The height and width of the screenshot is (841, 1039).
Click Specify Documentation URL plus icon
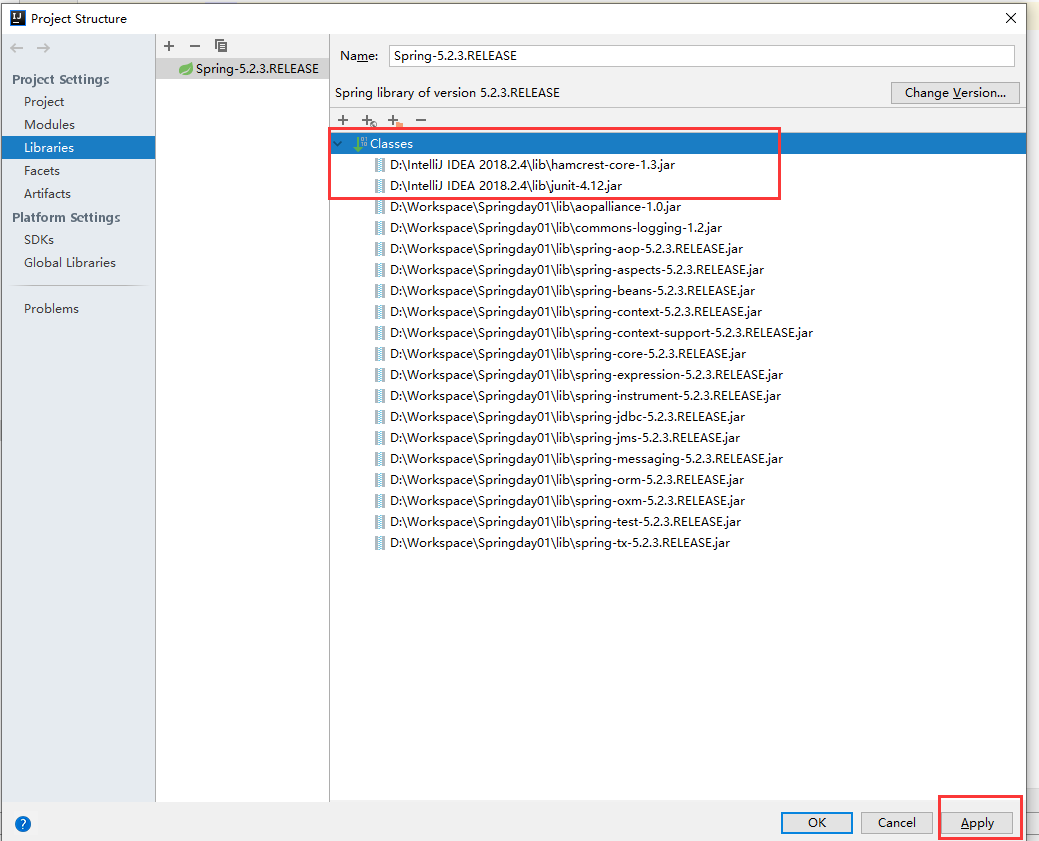pyautogui.click(x=369, y=120)
